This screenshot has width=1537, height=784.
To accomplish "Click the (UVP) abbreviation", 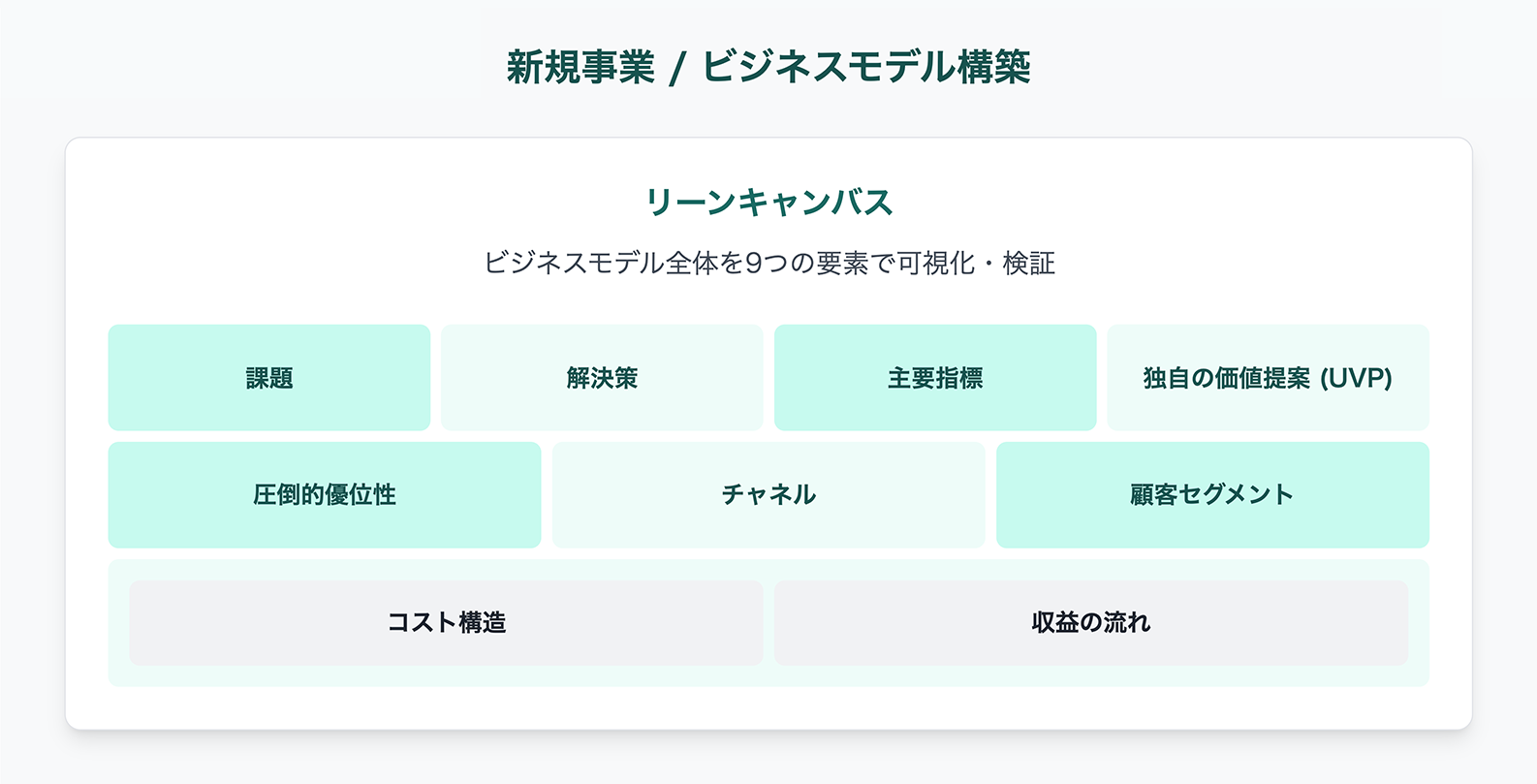I will point(1356,378).
